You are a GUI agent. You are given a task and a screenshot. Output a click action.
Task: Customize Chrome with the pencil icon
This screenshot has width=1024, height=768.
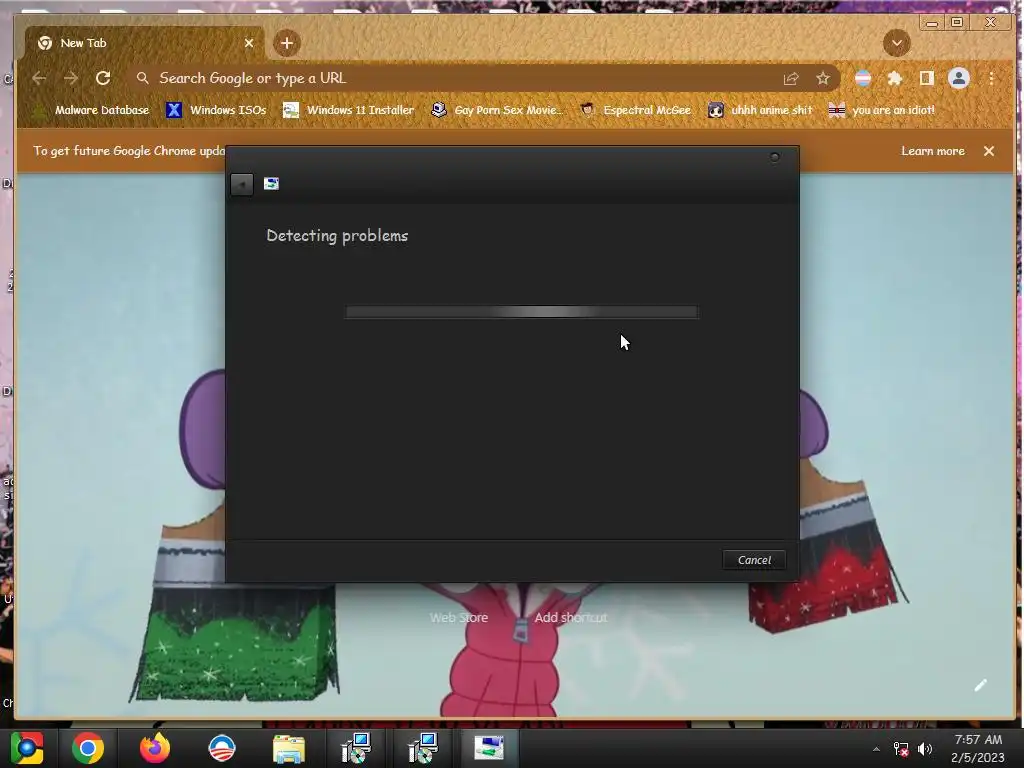click(980, 685)
